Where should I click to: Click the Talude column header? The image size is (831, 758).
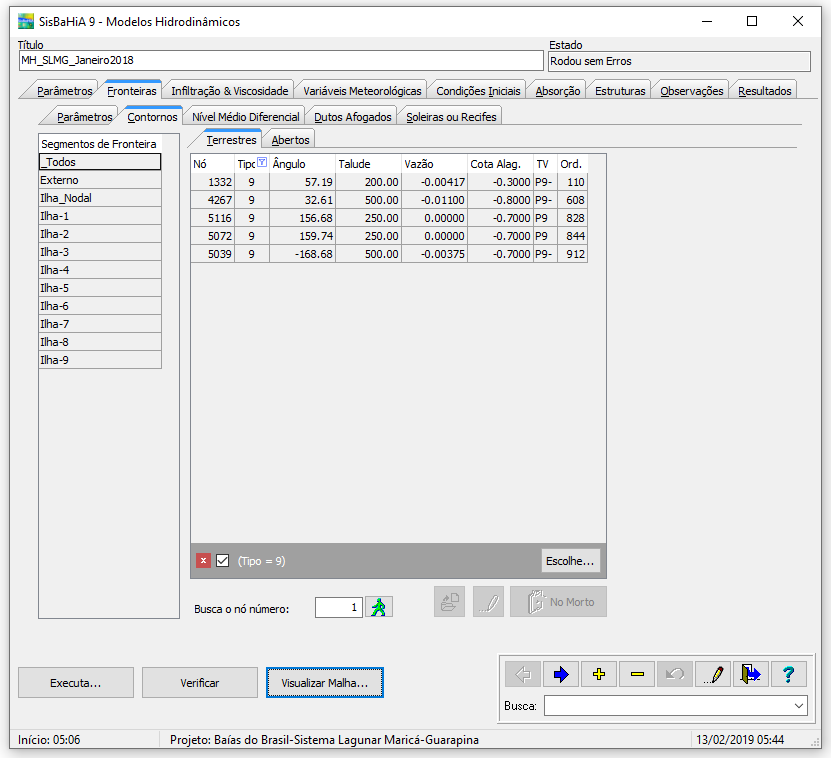click(x=368, y=164)
